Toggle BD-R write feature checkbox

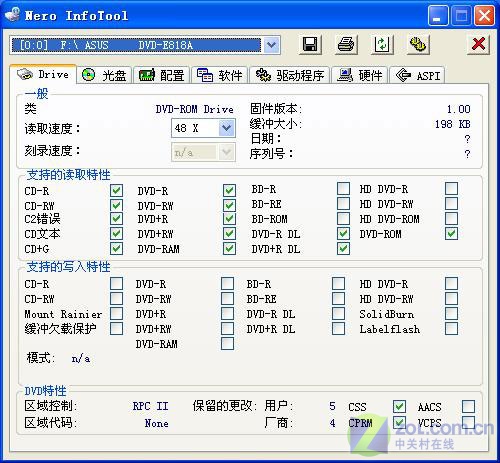[x=338, y=284]
